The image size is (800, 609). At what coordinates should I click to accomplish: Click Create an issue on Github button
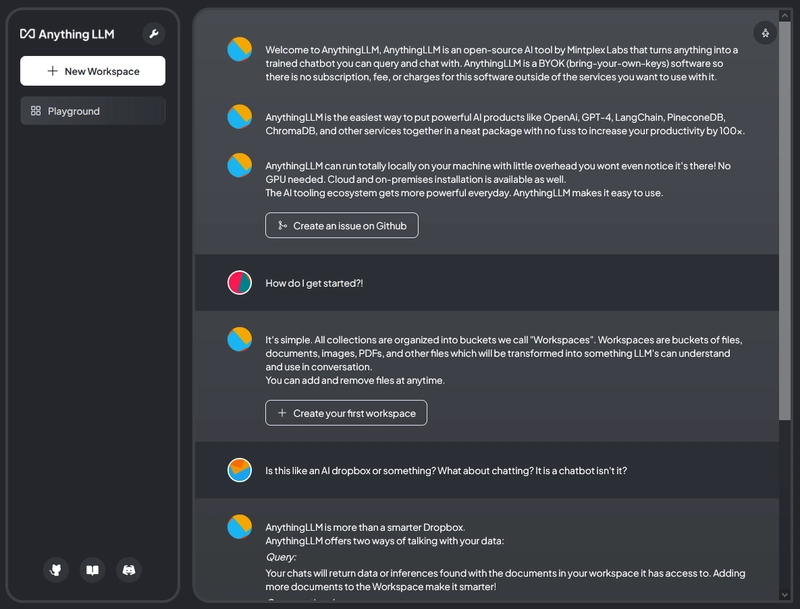[x=342, y=225]
